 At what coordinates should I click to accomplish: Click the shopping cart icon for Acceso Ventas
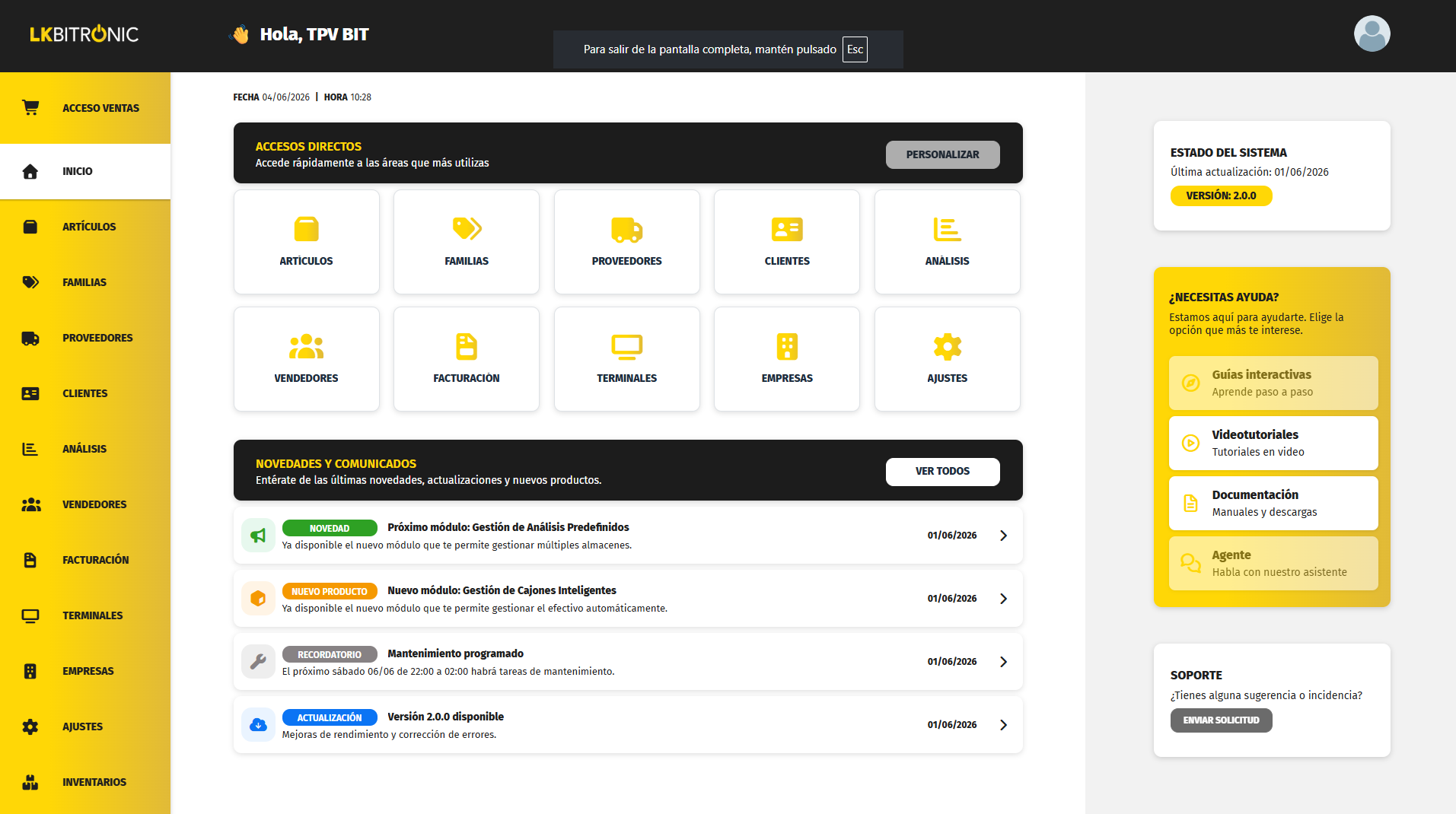(30, 108)
